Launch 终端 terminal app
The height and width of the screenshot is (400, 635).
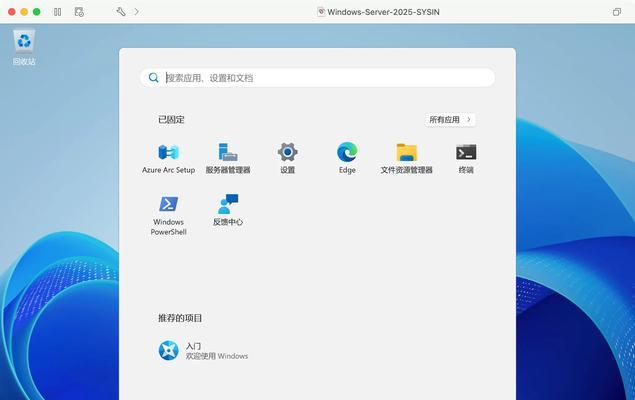[466, 158]
